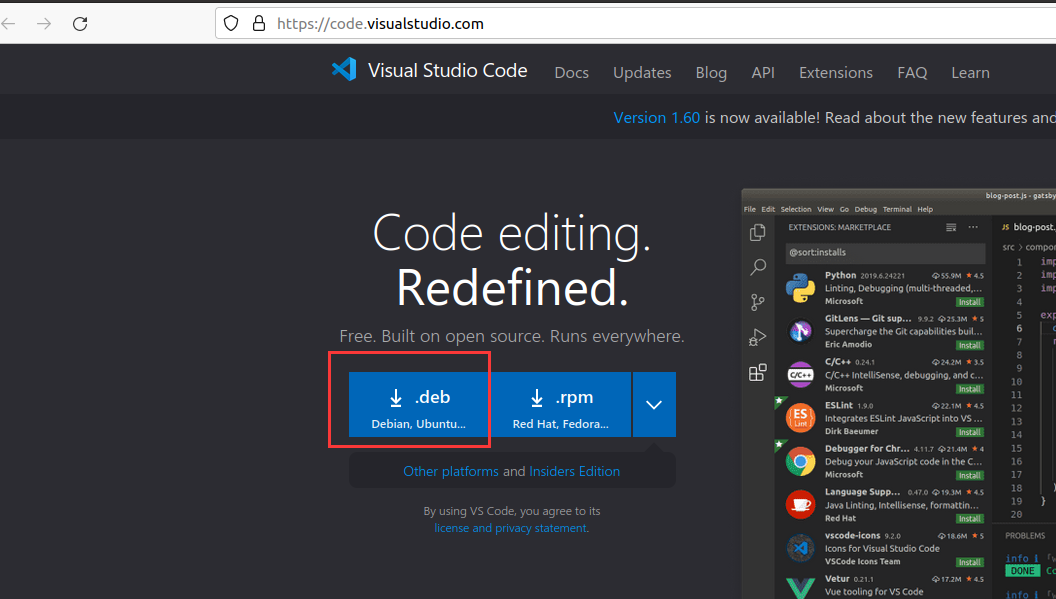Click the Visual Studio Code title text
1056x599 pixels.
click(447, 71)
